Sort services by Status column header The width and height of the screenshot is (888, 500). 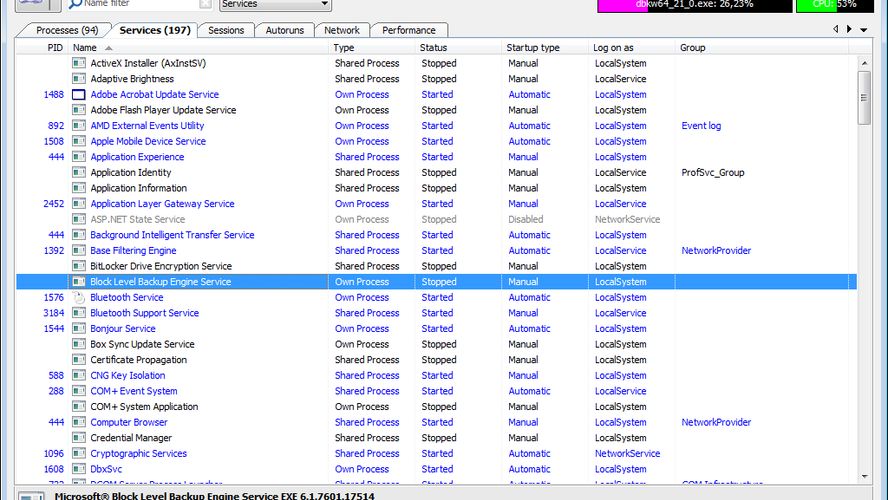coord(434,48)
